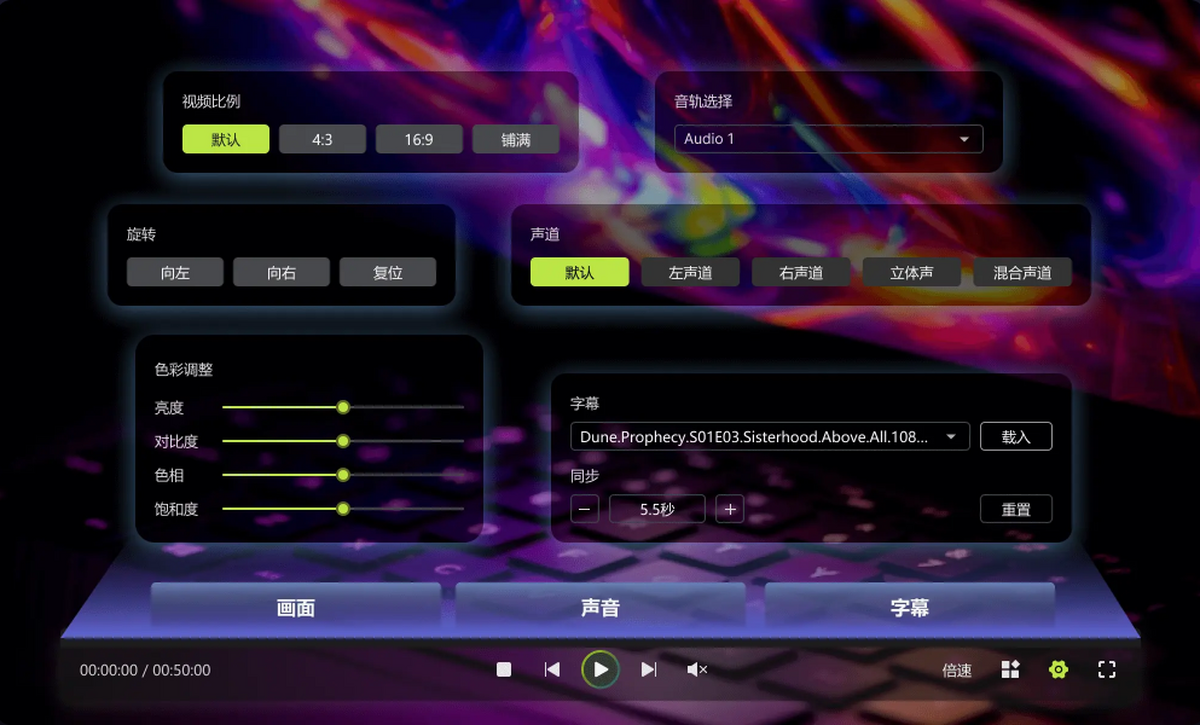1200x725 pixels.
Task: Select the 16:9 video ratio
Action: coord(419,140)
